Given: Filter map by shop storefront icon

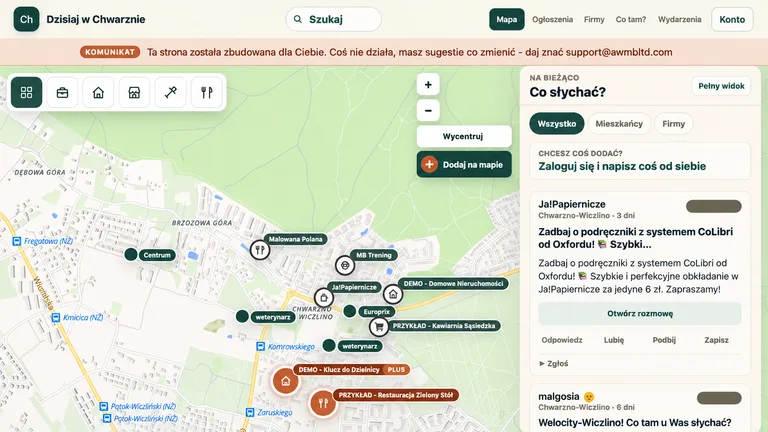Looking at the screenshot, I should pos(134,92).
